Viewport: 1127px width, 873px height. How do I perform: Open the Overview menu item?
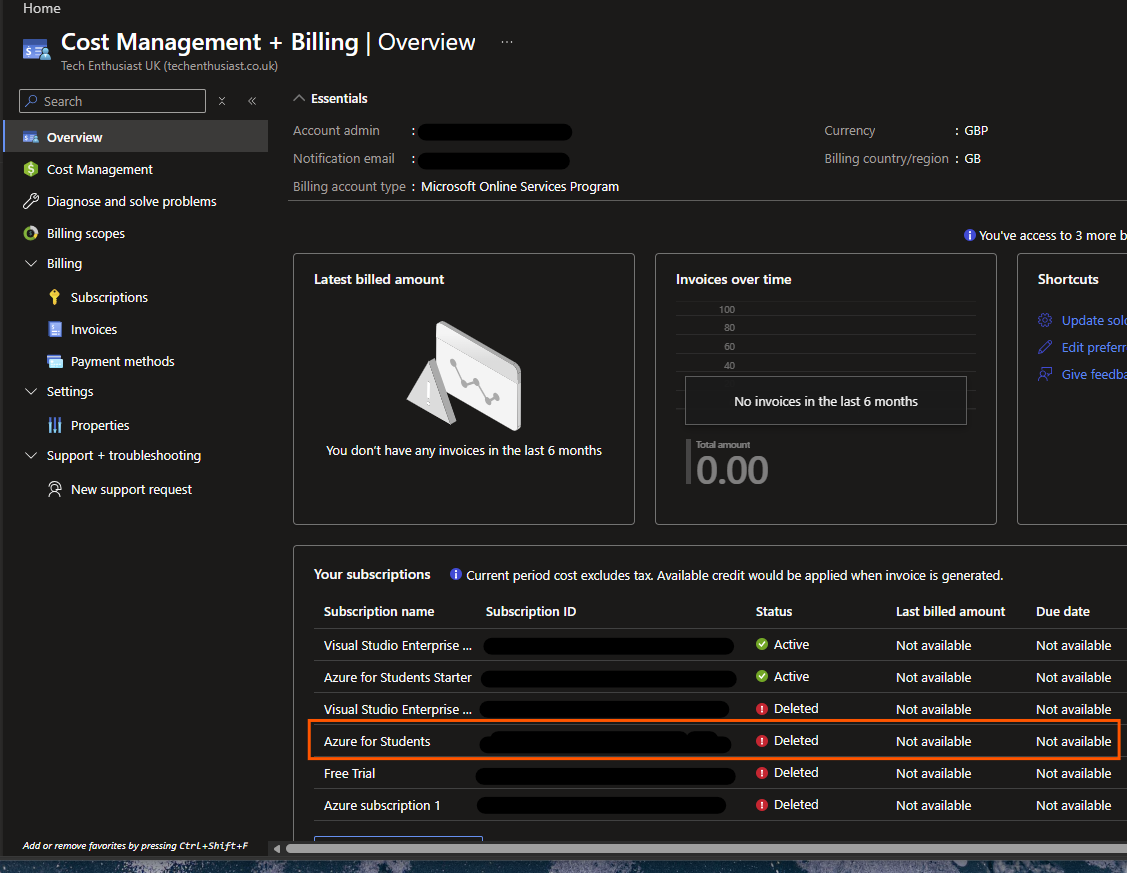pyautogui.click(x=136, y=137)
